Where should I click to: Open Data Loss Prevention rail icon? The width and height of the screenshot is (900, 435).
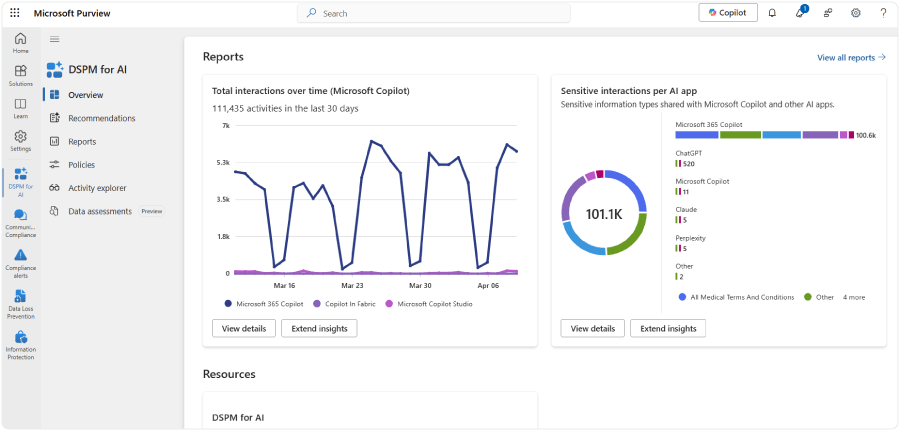21,305
